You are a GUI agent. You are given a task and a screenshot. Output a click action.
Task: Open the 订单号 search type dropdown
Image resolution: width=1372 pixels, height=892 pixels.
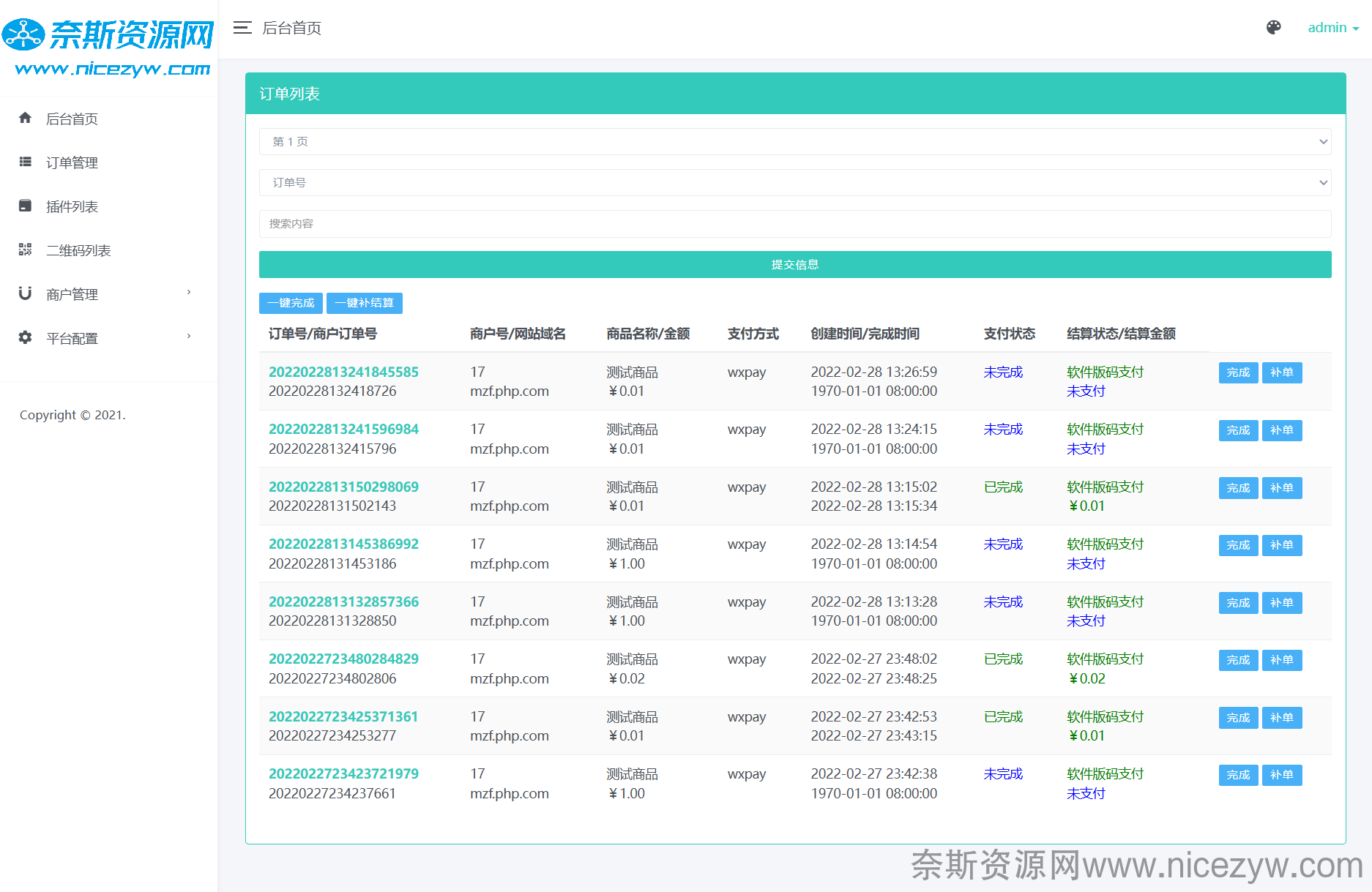[795, 182]
